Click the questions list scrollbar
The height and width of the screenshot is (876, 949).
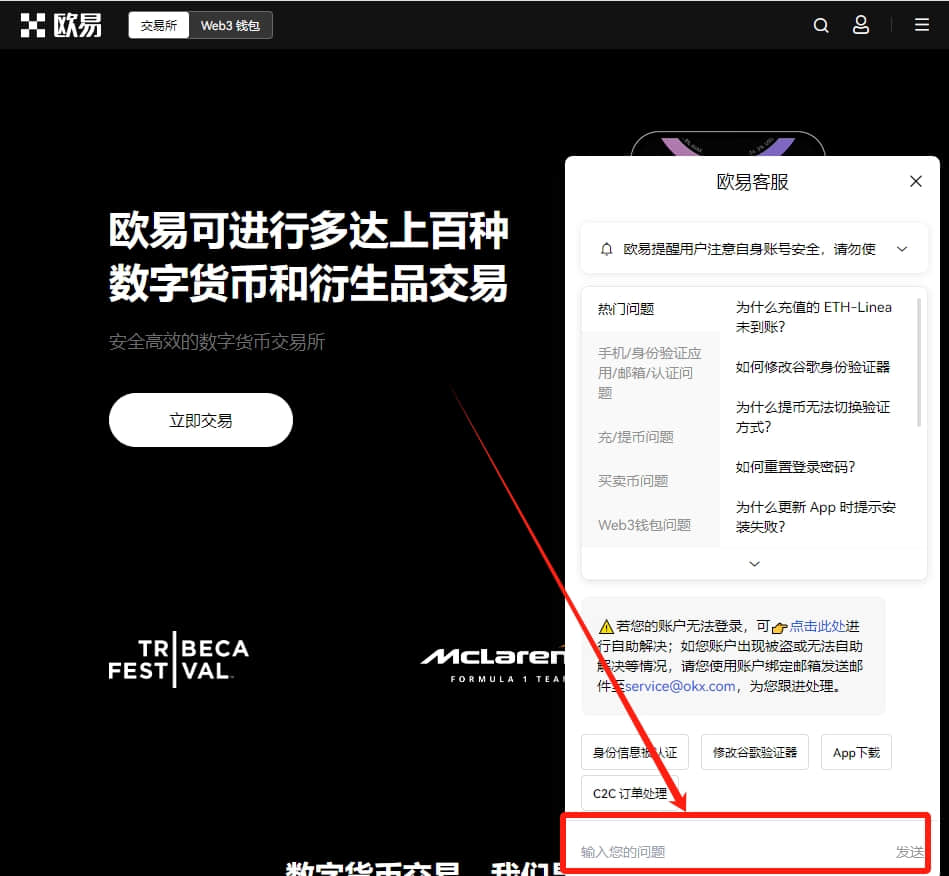point(919,363)
